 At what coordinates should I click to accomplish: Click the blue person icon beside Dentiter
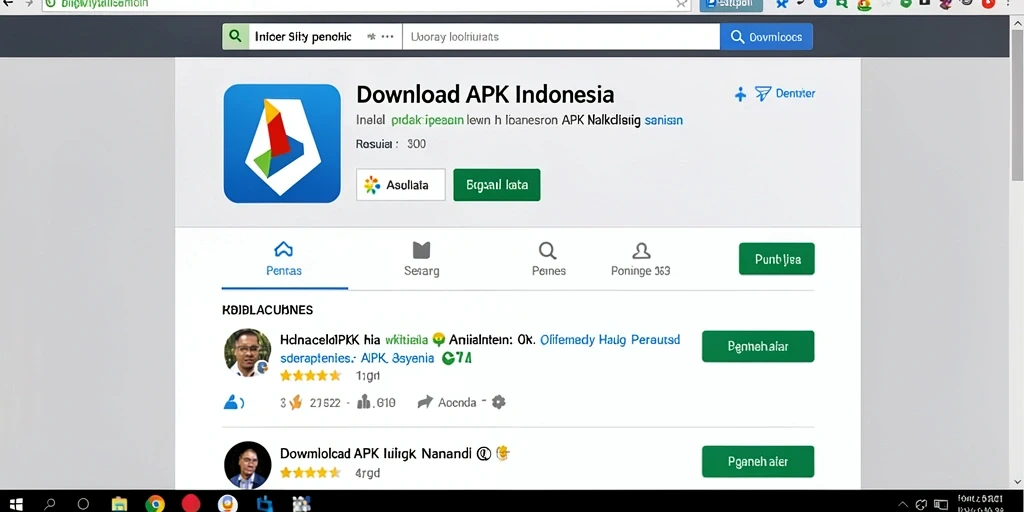pyautogui.click(x=740, y=94)
